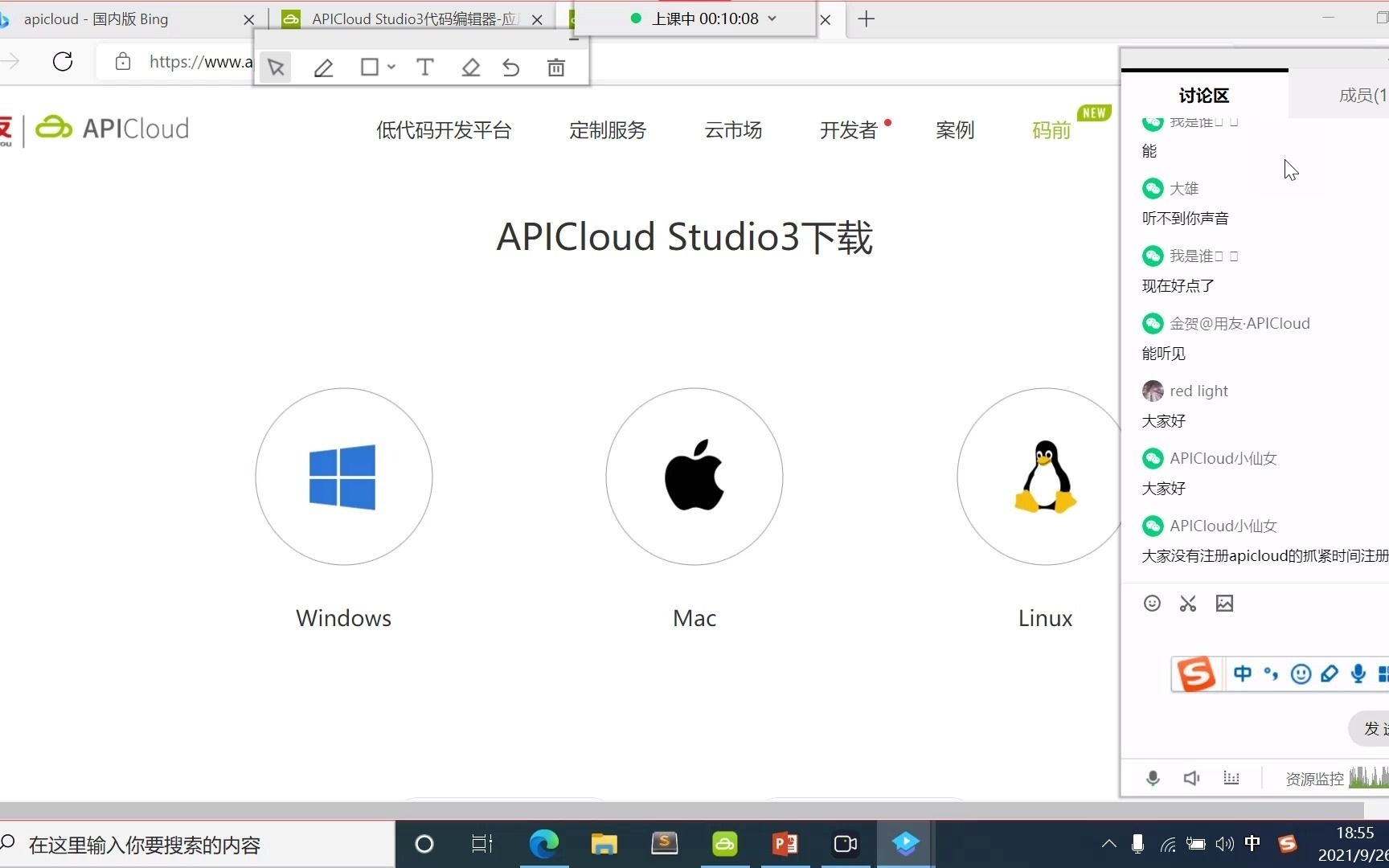Click the site lock icon in address bar
Viewport: 1389px width, 868px height.
(x=123, y=62)
